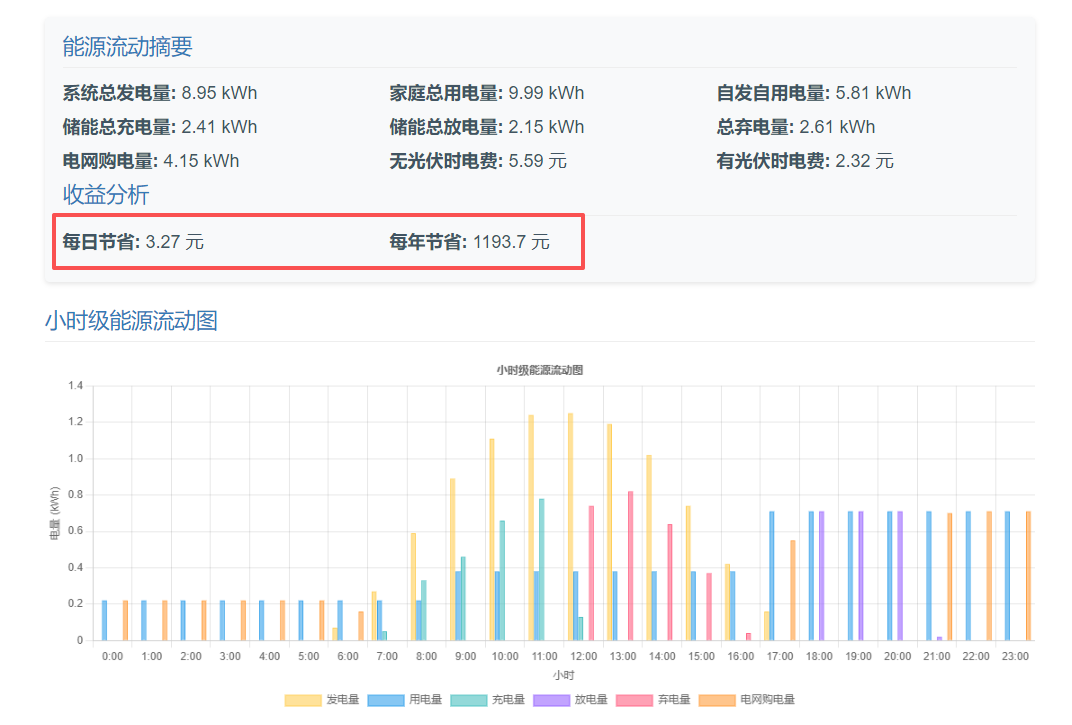Click the 系统总发电量 8.95 kWh entry

pos(160,93)
